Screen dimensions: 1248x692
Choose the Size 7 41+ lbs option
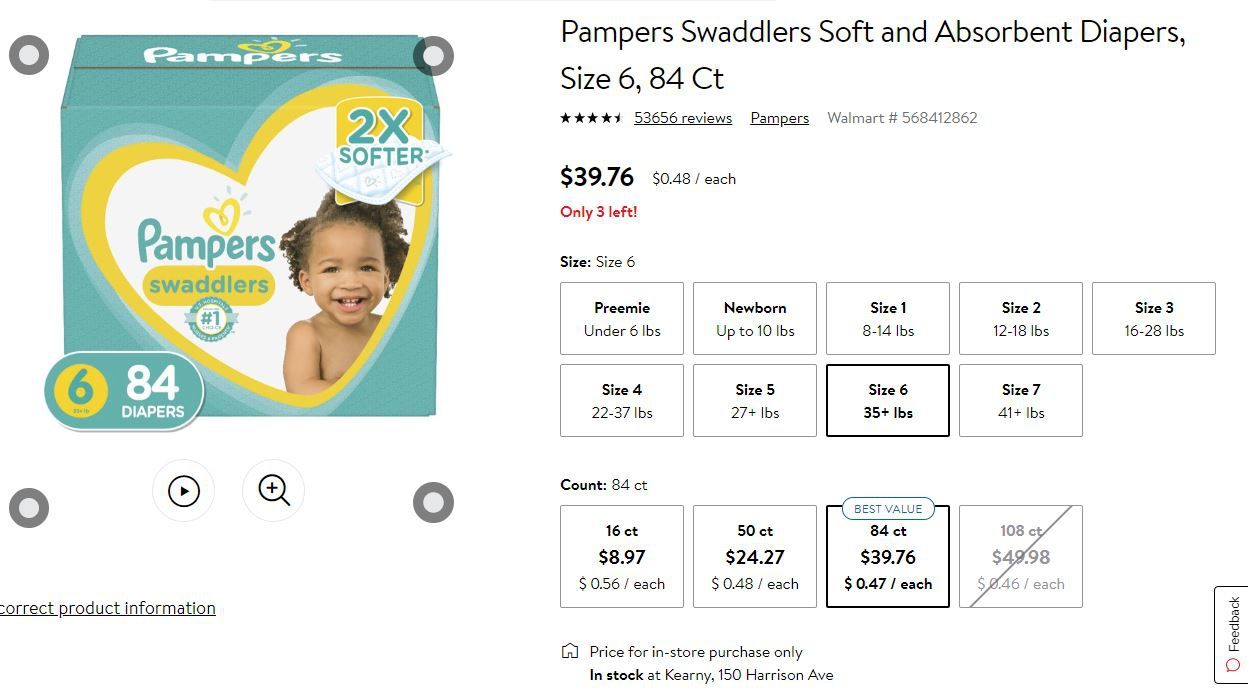coord(1021,400)
